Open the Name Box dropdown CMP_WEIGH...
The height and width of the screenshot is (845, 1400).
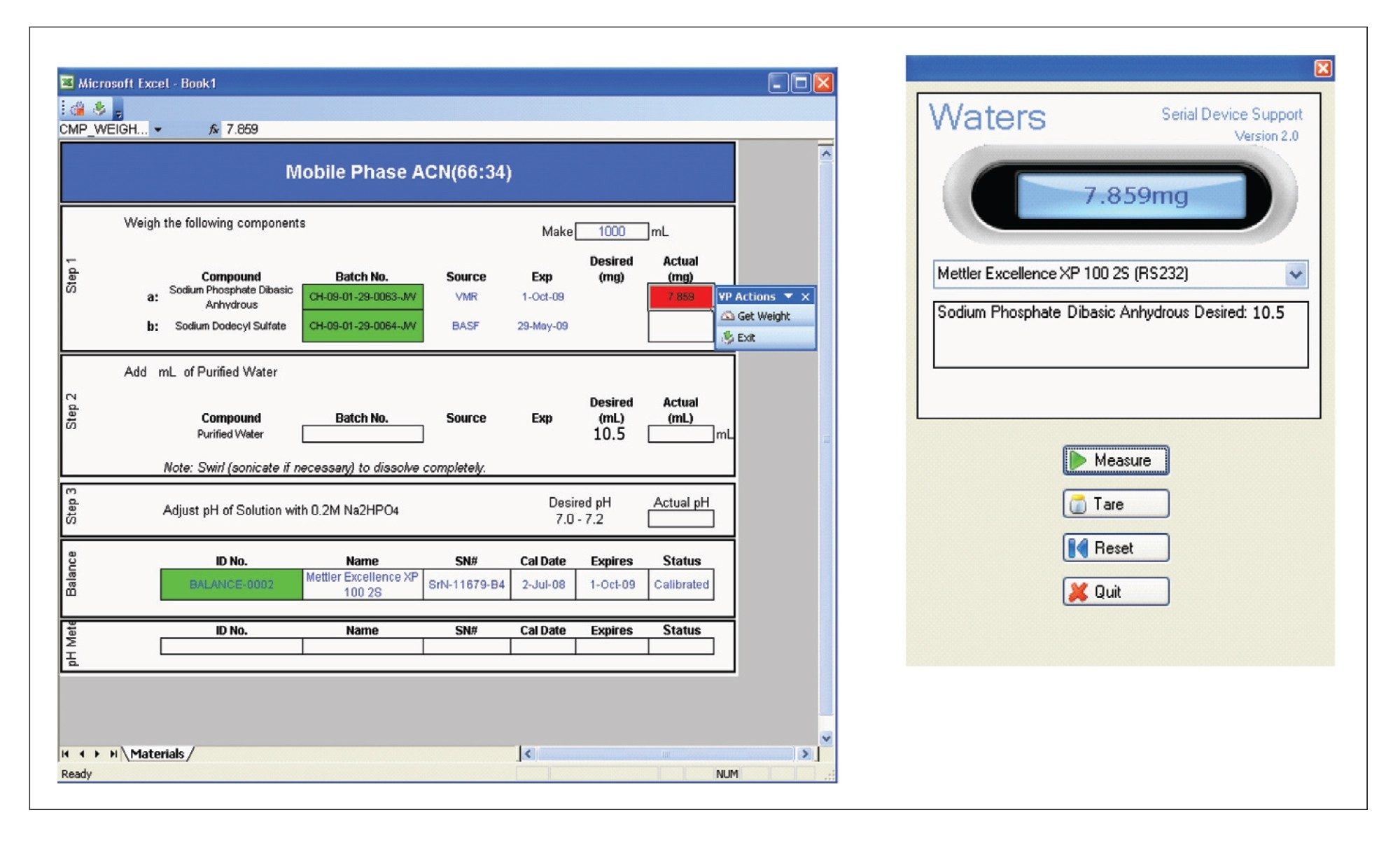pos(158,130)
